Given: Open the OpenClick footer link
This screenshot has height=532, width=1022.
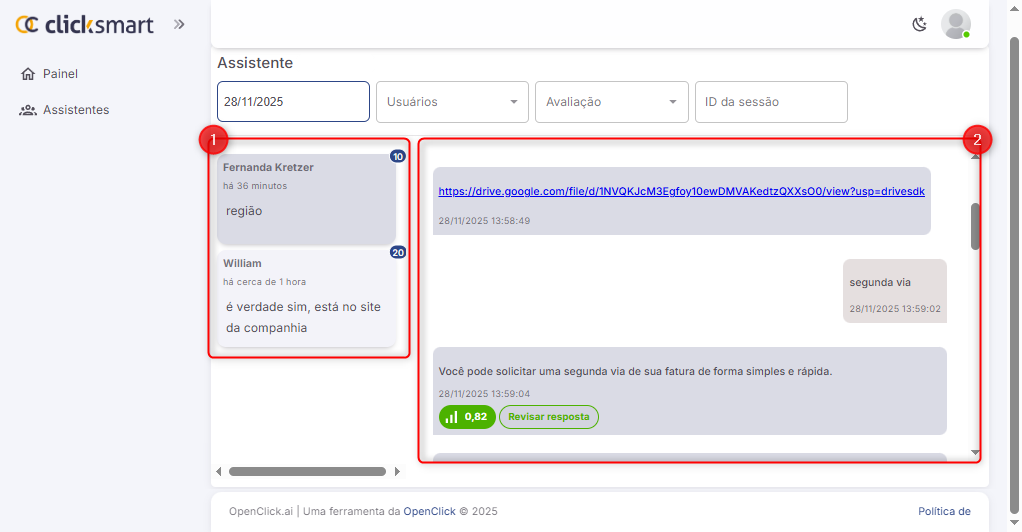Looking at the screenshot, I should 429,512.
